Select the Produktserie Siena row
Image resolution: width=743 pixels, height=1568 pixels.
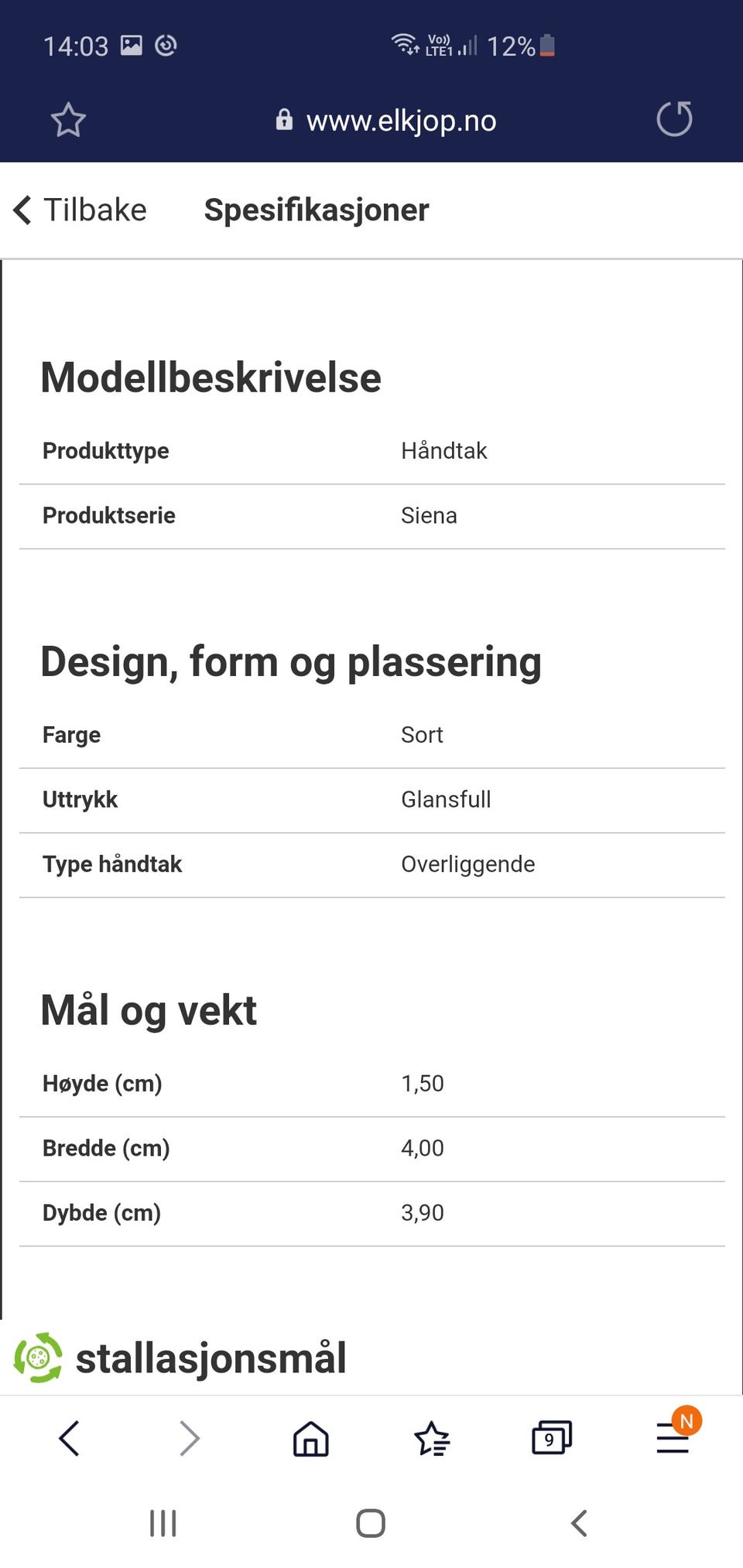click(372, 516)
